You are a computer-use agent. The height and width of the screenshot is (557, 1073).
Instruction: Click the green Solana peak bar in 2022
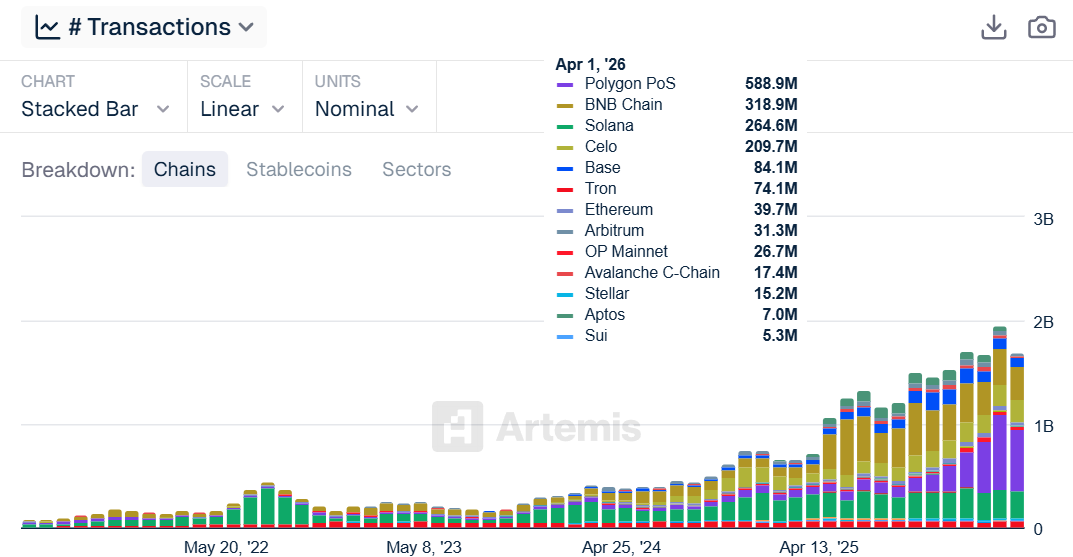click(x=268, y=505)
